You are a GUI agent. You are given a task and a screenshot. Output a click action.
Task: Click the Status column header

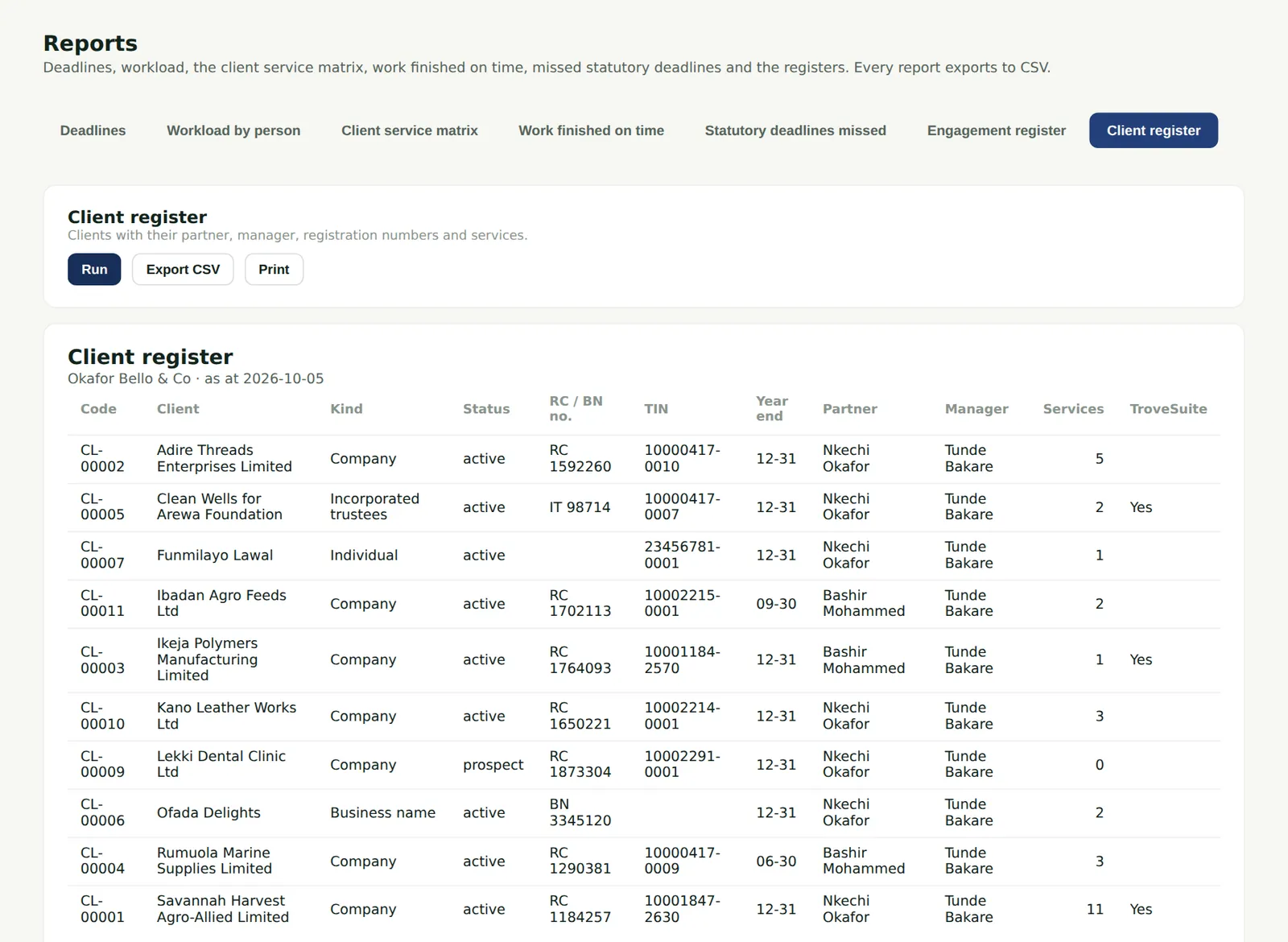pyautogui.click(x=486, y=409)
